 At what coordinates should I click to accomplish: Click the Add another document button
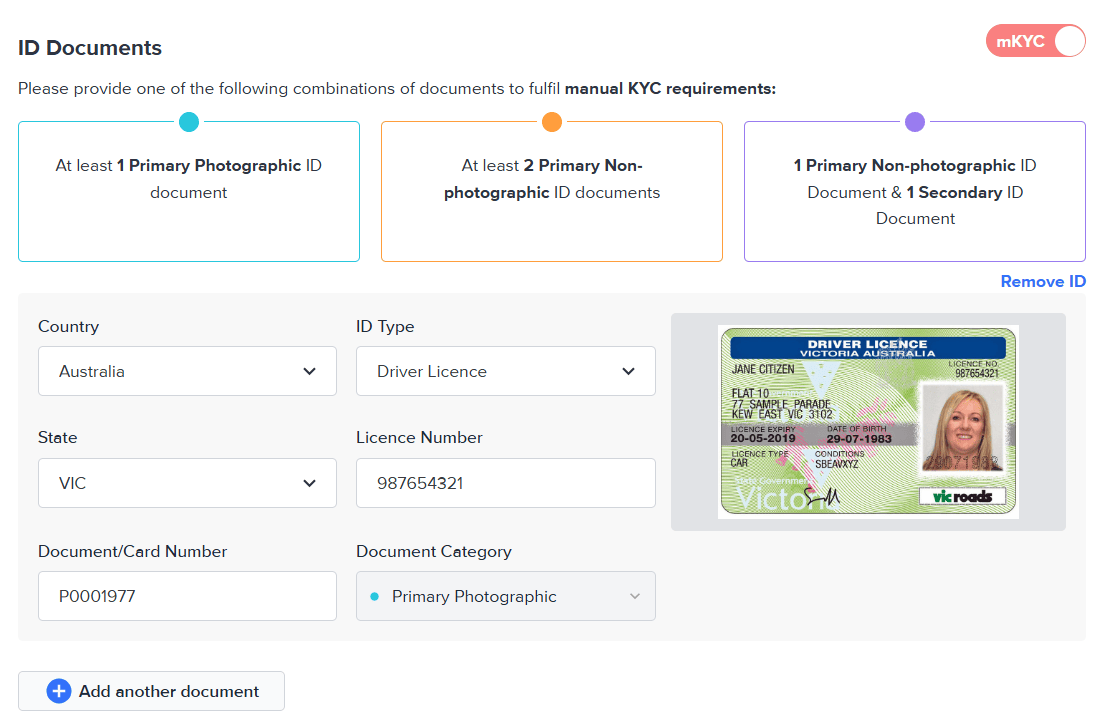coord(151,691)
